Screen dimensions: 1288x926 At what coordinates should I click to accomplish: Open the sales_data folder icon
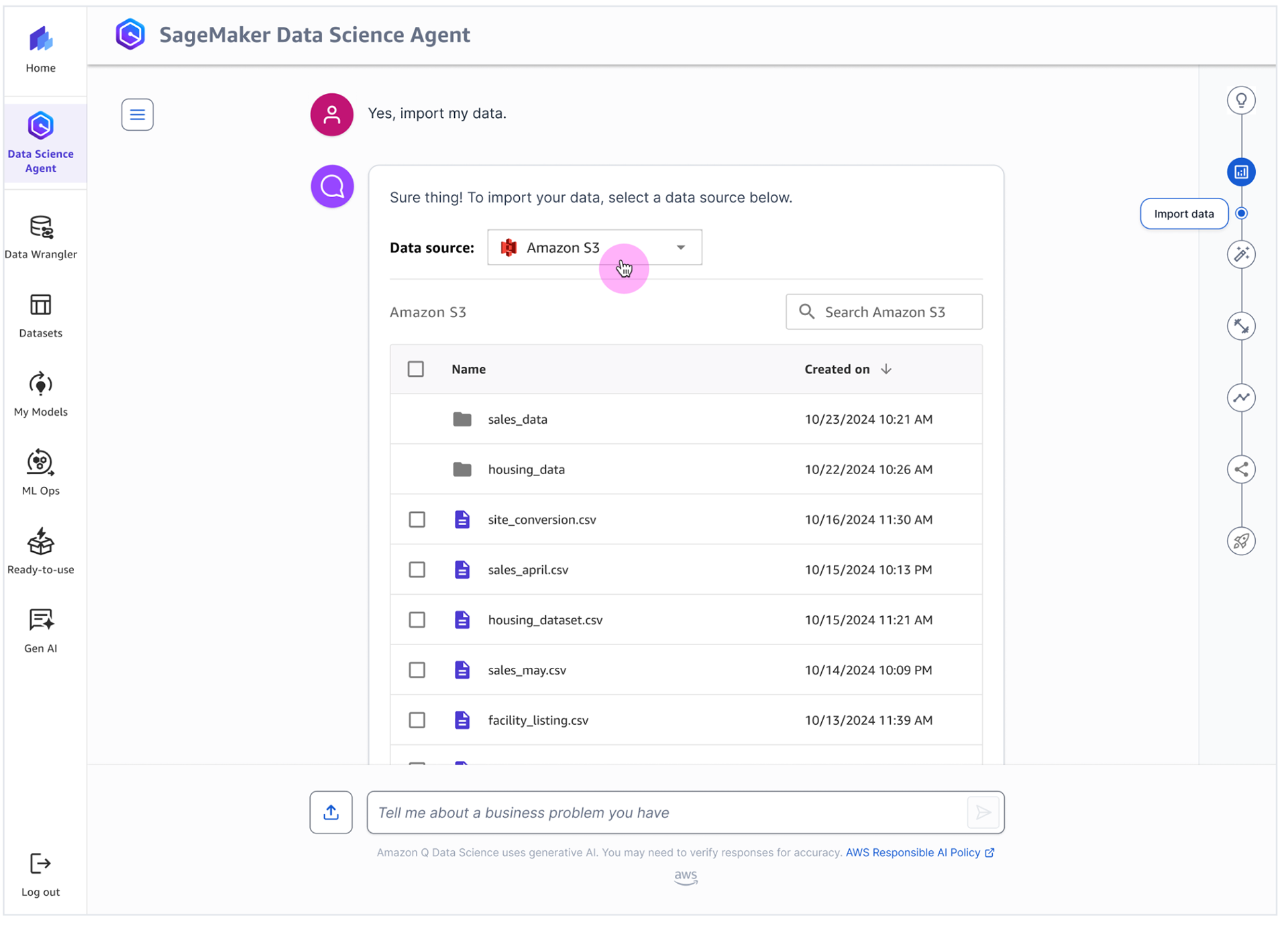tap(462, 420)
